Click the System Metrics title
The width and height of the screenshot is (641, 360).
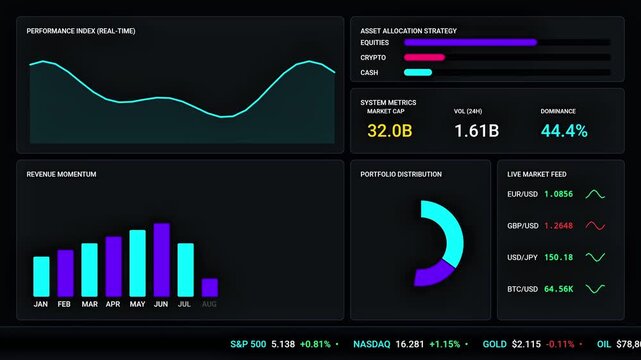(x=388, y=103)
